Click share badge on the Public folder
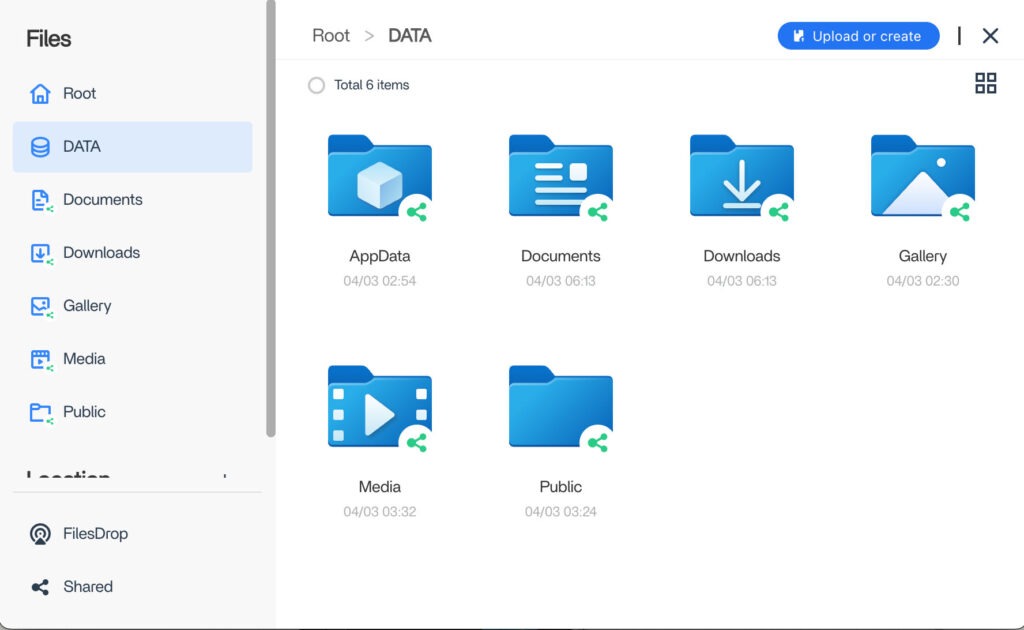Viewport: 1024px width, 630px height. point(598,442)
